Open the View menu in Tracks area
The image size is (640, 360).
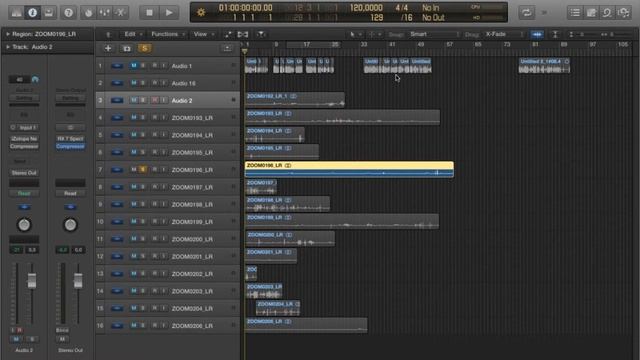click(203, 34)
